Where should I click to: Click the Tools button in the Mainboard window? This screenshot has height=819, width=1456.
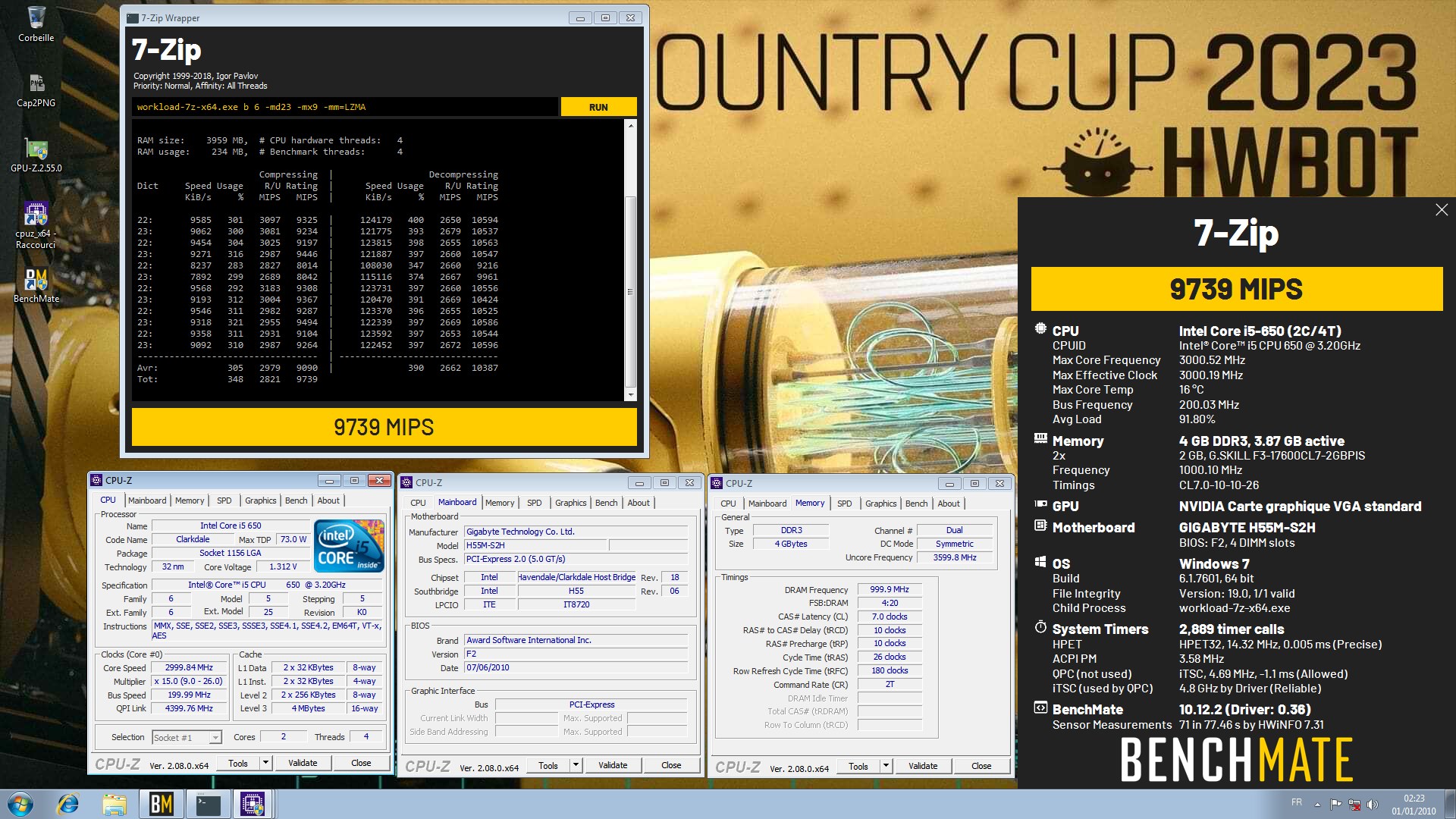548,765
